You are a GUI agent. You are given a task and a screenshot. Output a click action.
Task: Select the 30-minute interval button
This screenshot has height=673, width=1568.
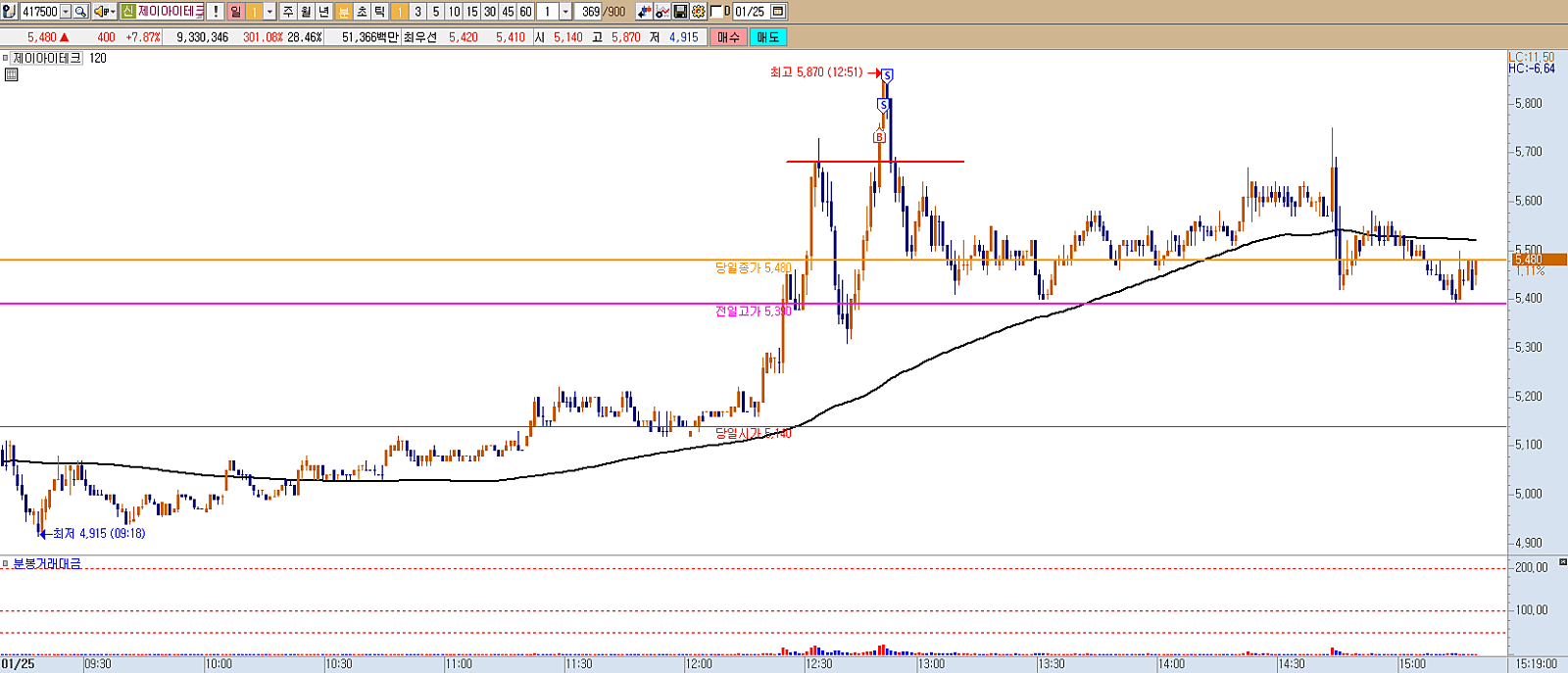pos(490,12)
